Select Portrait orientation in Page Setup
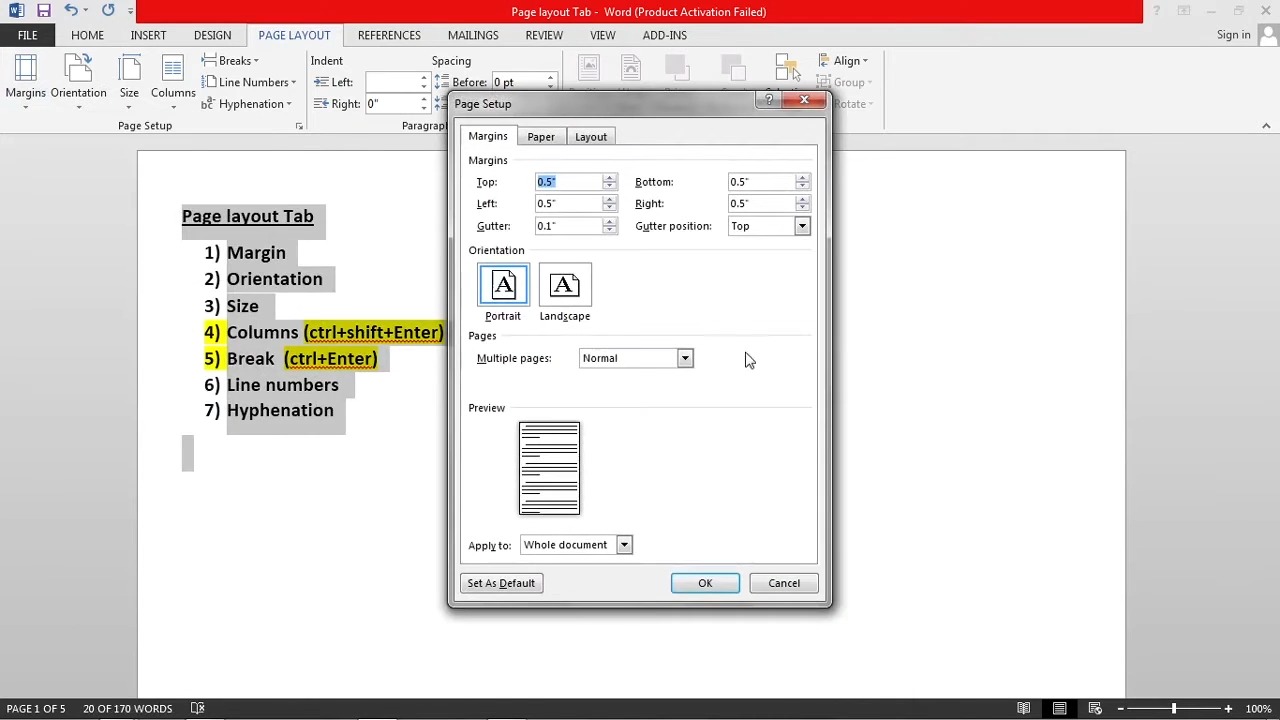 (x=503, y=292)
